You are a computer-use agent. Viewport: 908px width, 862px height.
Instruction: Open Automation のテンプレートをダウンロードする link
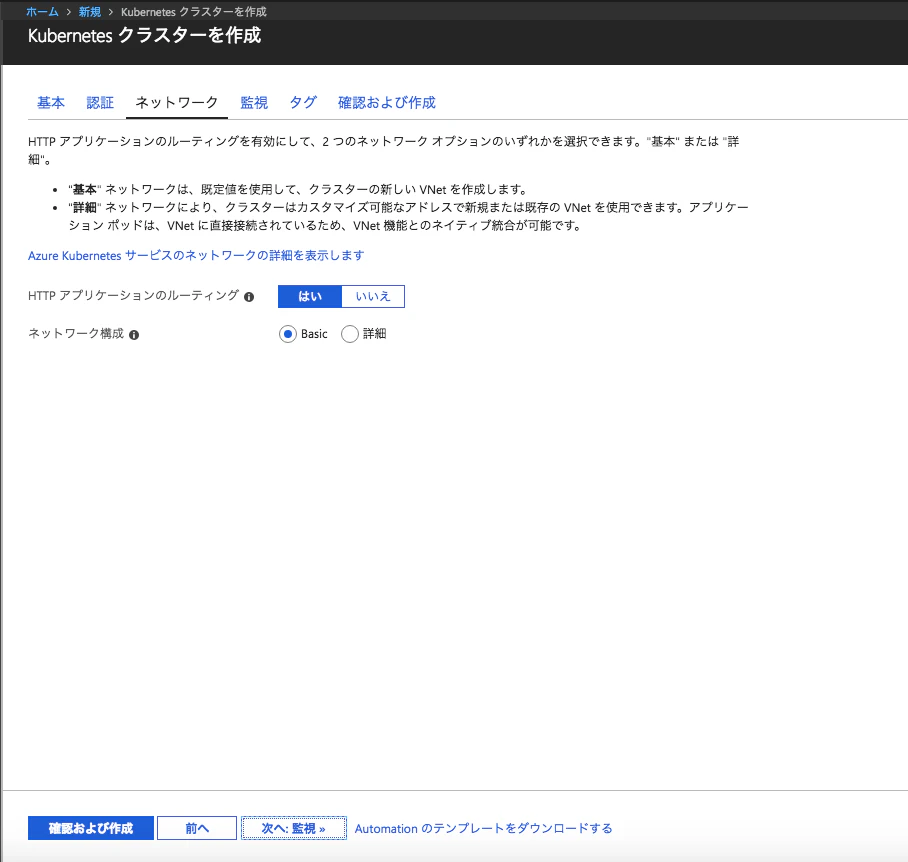click(x=484, y=828)
